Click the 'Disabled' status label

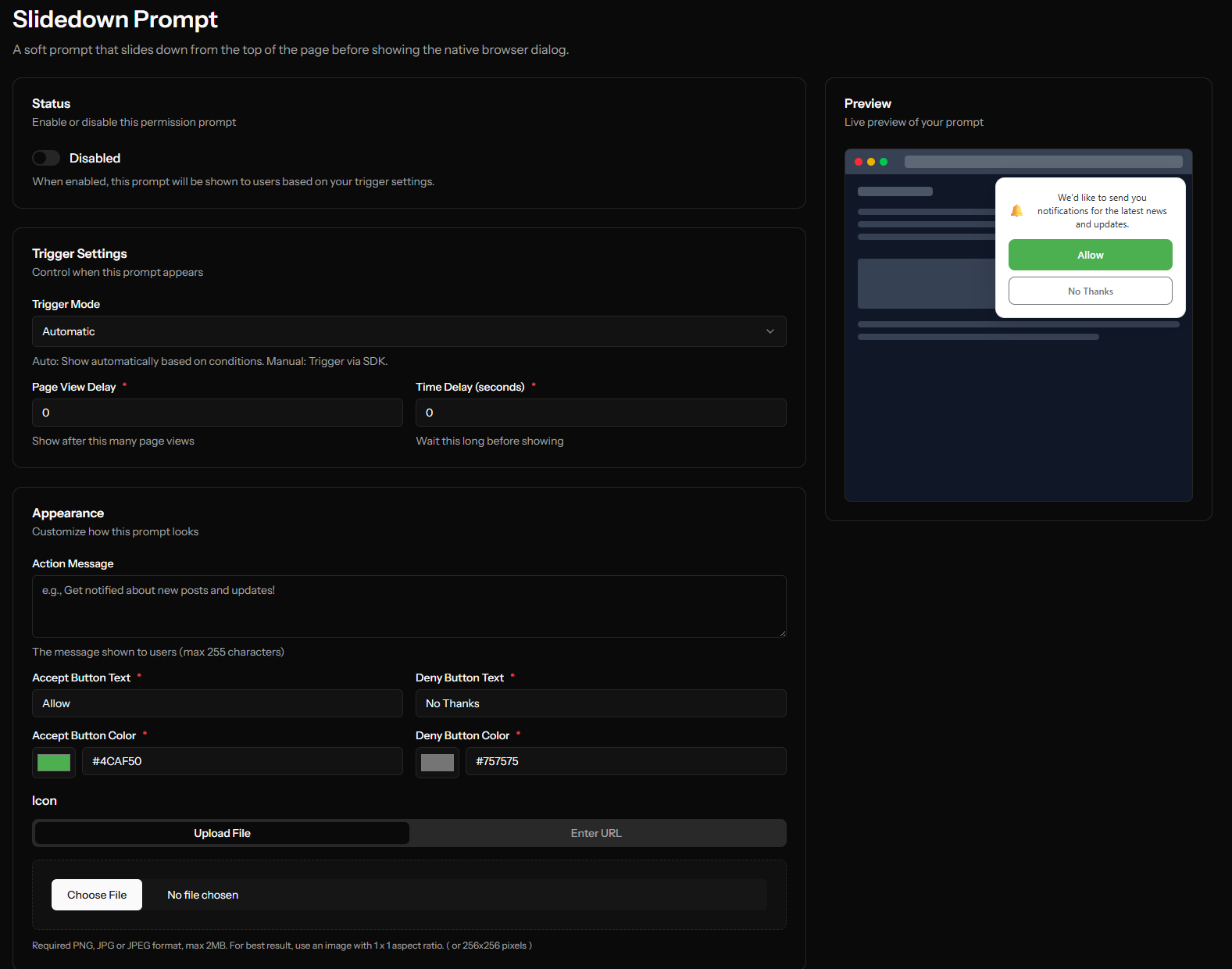tap(95, 158)
